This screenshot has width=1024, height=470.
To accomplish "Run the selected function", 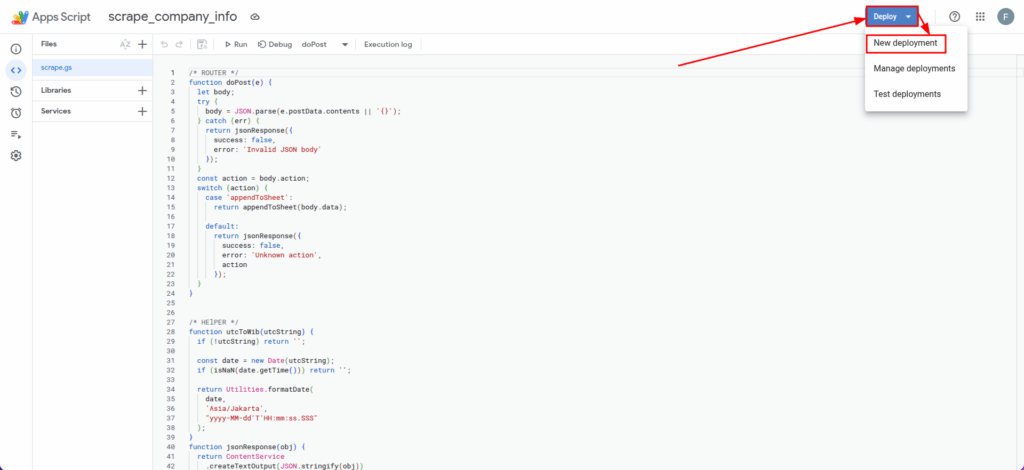I will tap(236, 44).
